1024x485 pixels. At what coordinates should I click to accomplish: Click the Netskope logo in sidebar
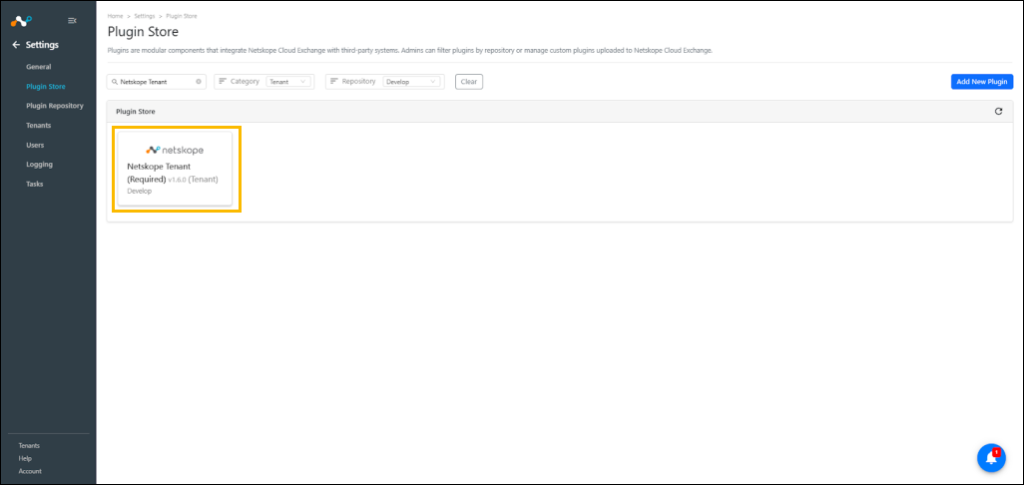21,21
